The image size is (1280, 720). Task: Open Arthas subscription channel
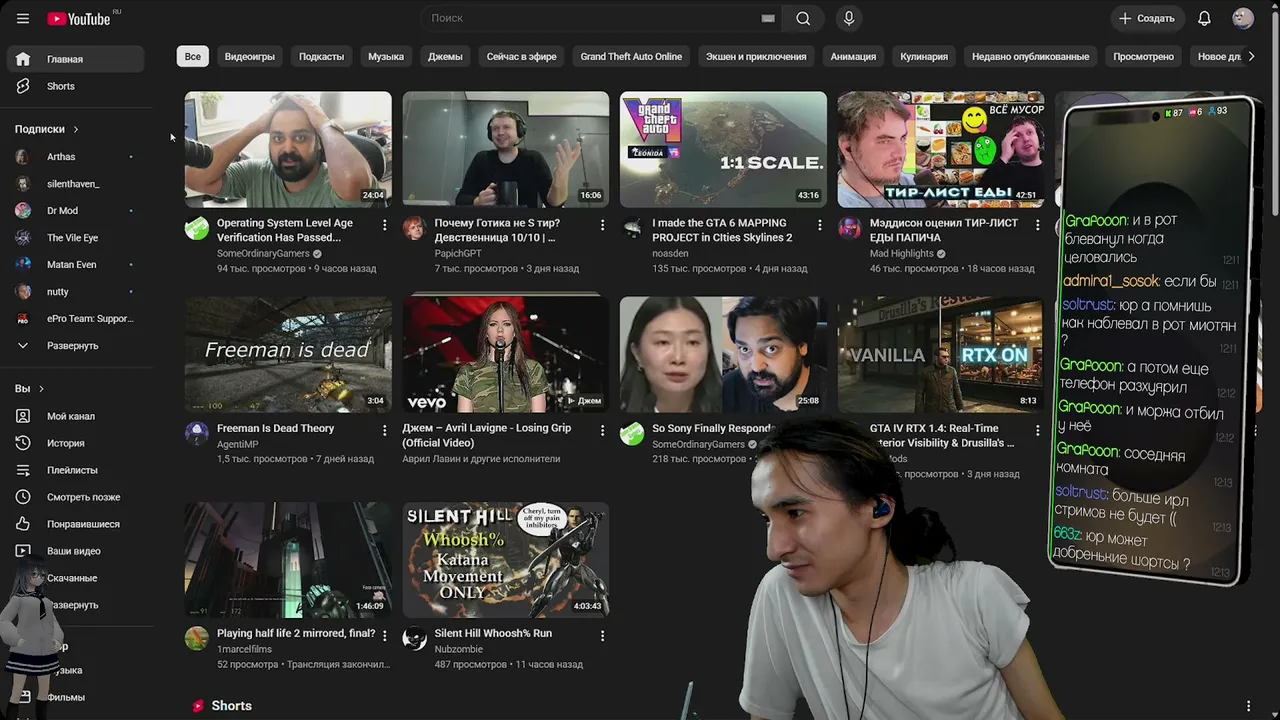pyautogui.click(x=75, y=157)
